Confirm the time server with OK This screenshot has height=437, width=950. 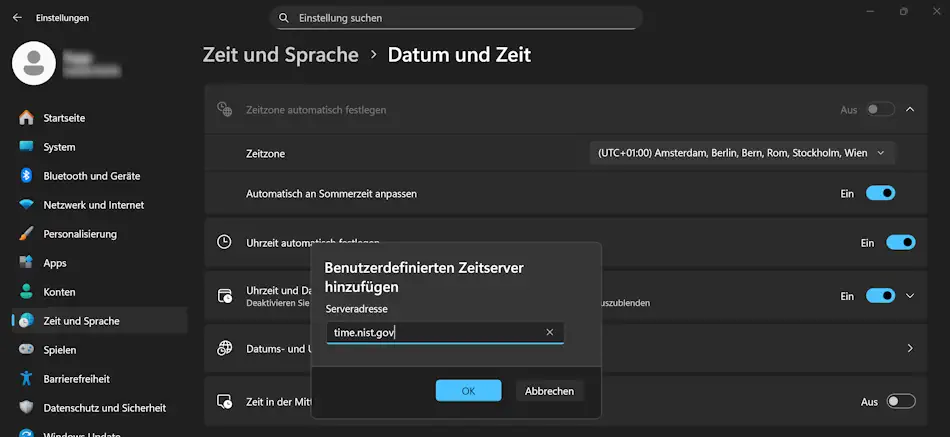coord(468,391)
